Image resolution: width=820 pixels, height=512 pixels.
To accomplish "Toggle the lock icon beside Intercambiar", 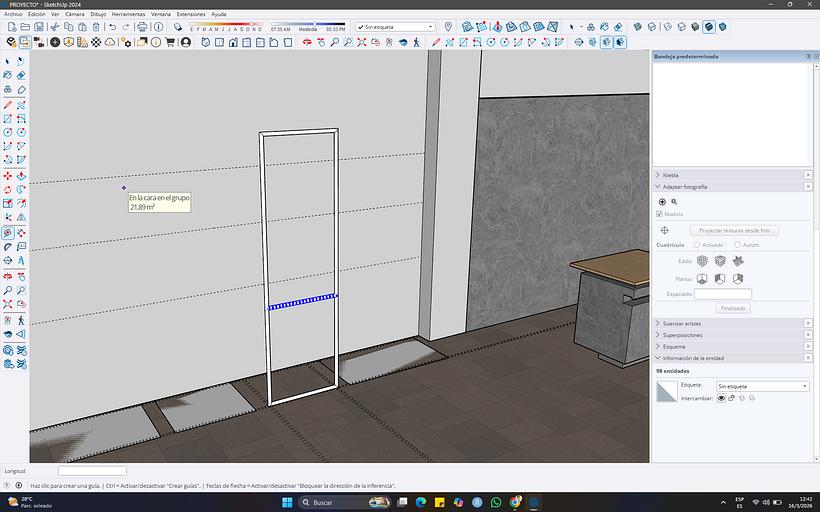I will click(x=732, y=398).
